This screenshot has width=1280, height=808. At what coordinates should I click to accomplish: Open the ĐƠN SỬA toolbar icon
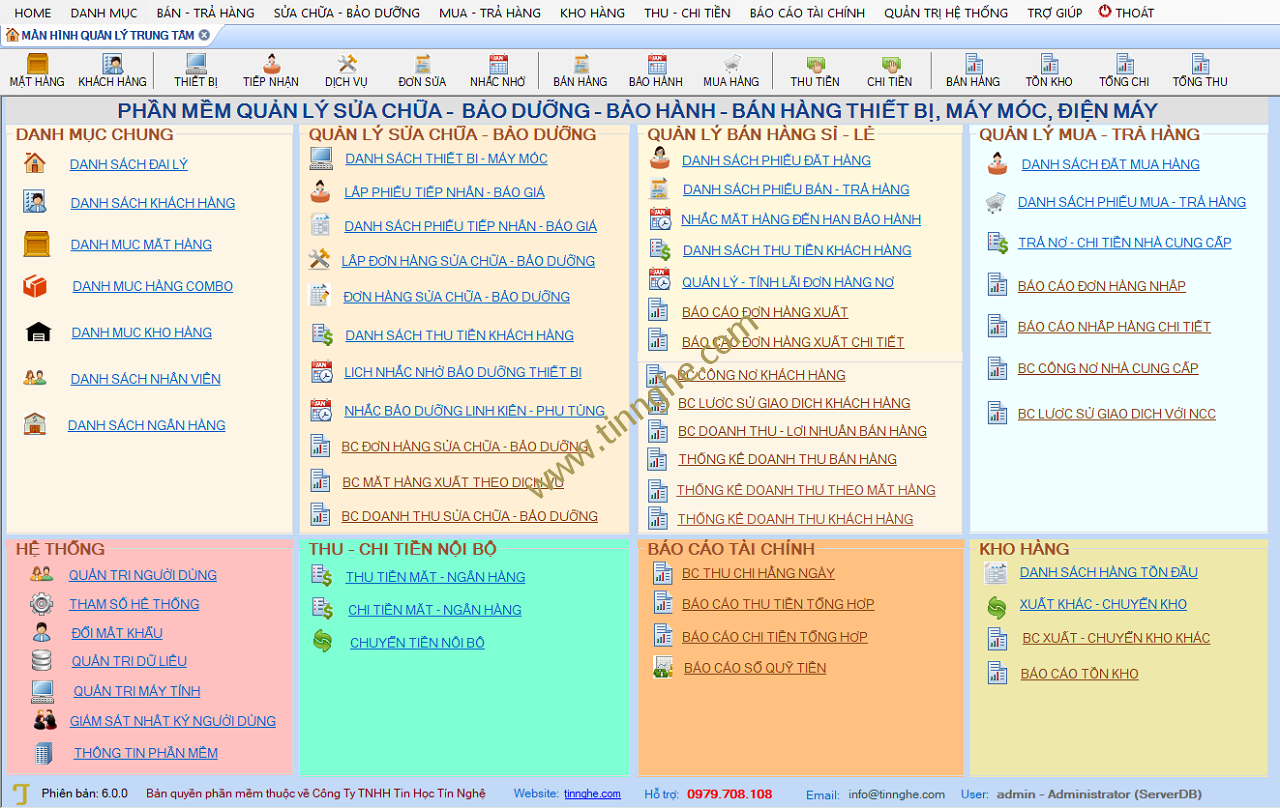422,71
